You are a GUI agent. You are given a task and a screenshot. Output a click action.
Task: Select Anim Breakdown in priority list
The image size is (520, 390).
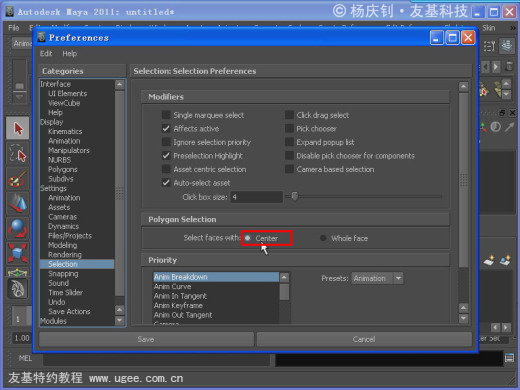pos(216,277)
